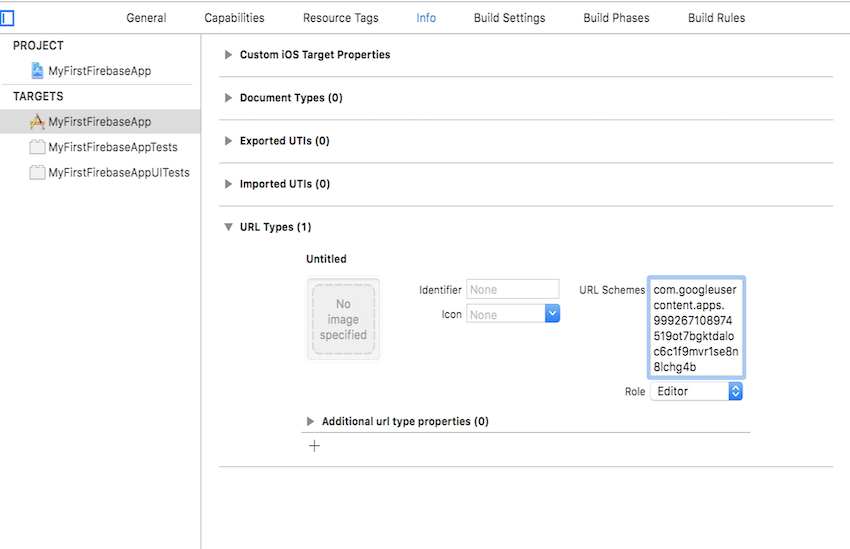Click the Role label
This screenshot has height=549, width=850.
tap(635, 392)
